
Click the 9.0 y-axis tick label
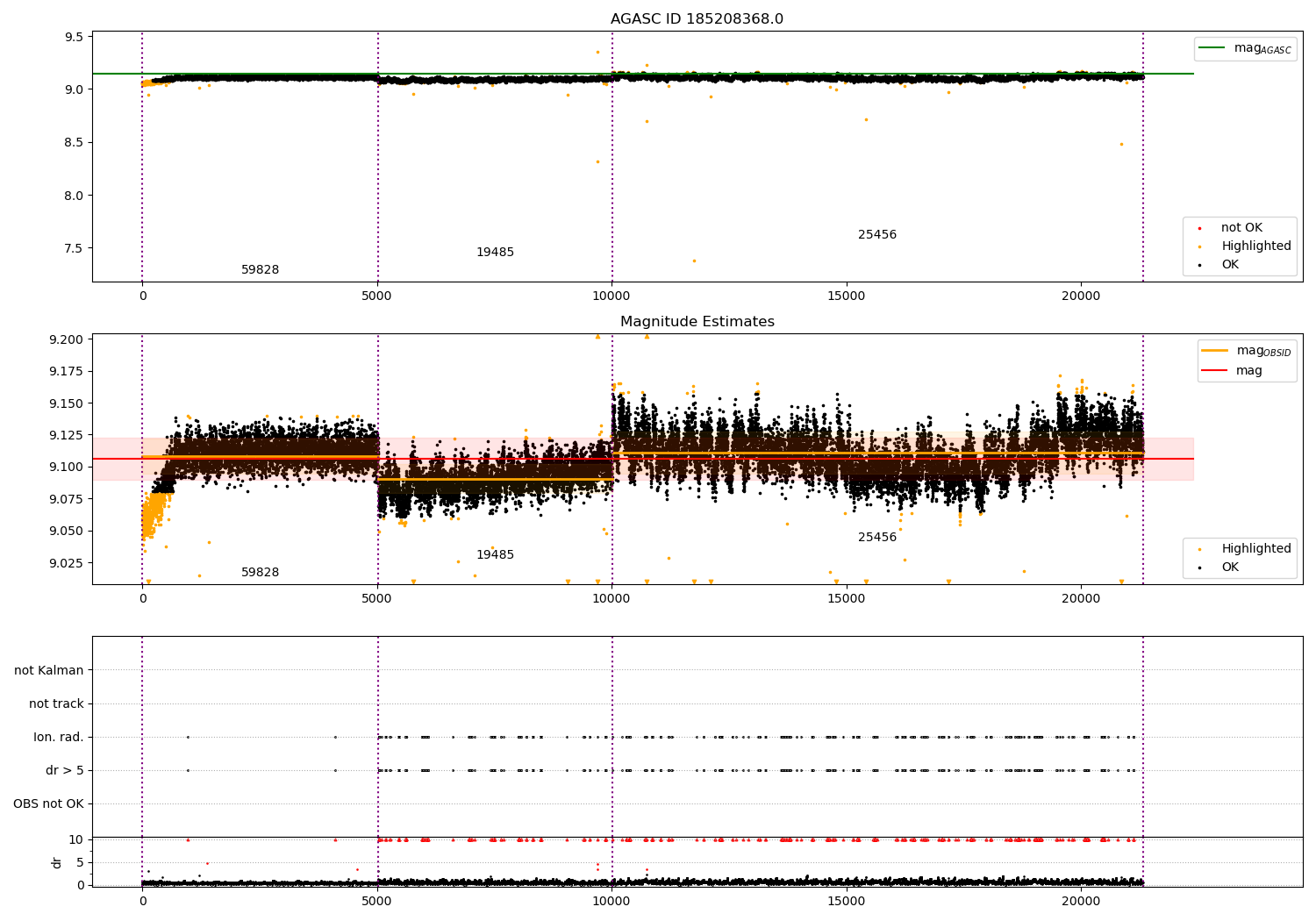point(75,89)
